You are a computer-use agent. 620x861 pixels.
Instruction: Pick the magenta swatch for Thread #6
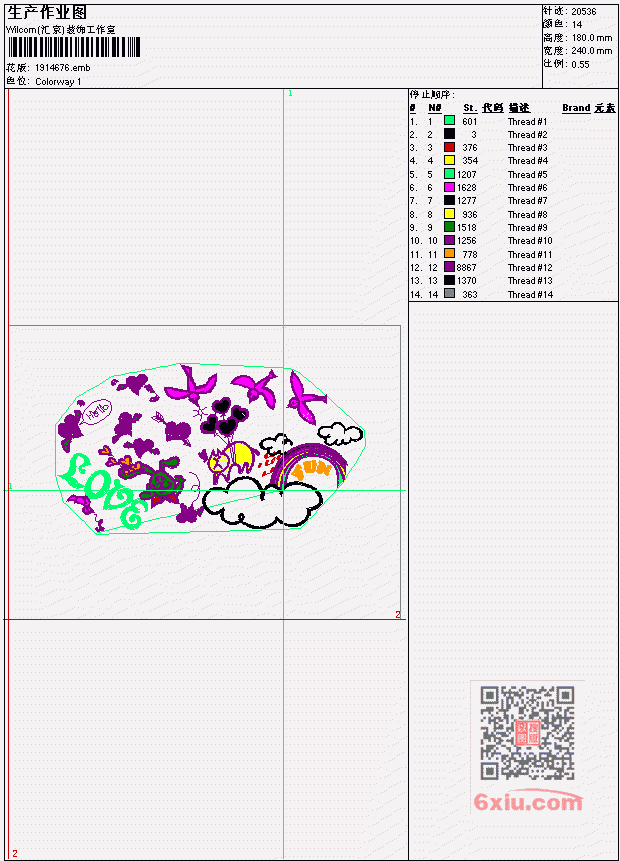tap(449, 187)
